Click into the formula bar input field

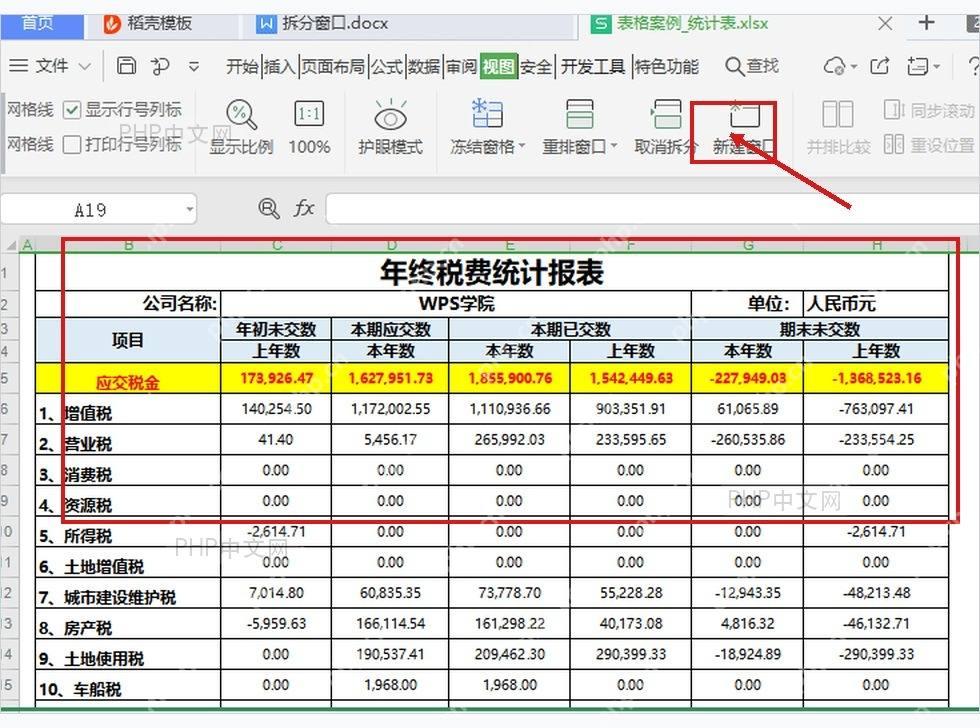pyautogui.click(x=652, y=208)
